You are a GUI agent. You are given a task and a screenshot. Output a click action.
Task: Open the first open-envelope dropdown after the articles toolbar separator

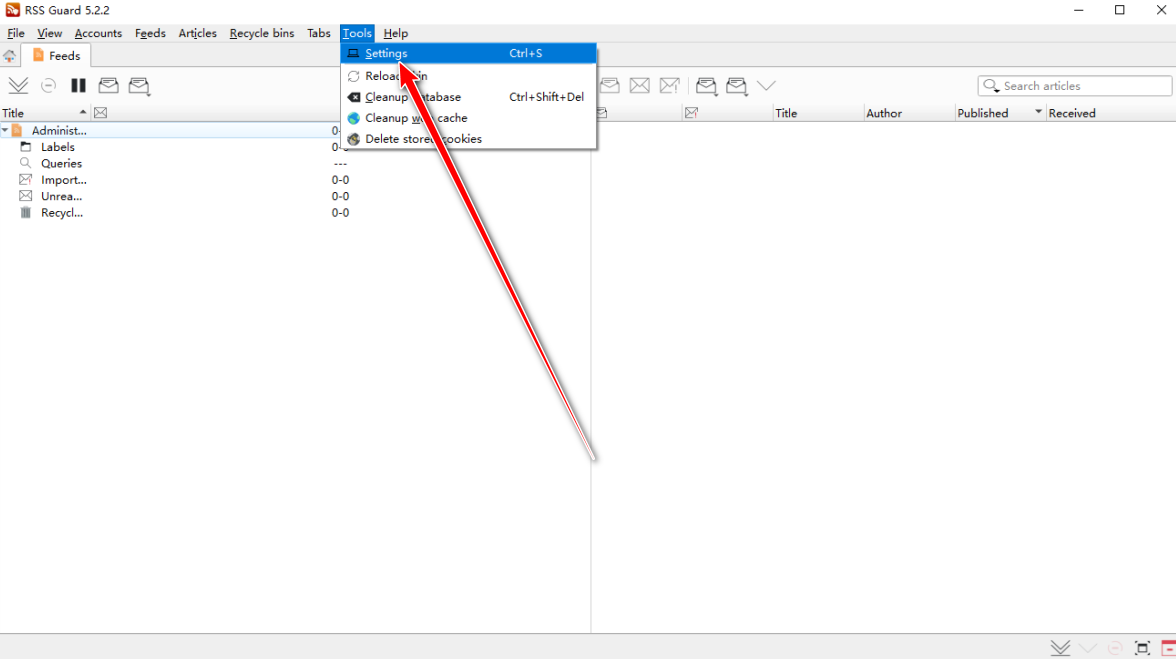[706, 85]
